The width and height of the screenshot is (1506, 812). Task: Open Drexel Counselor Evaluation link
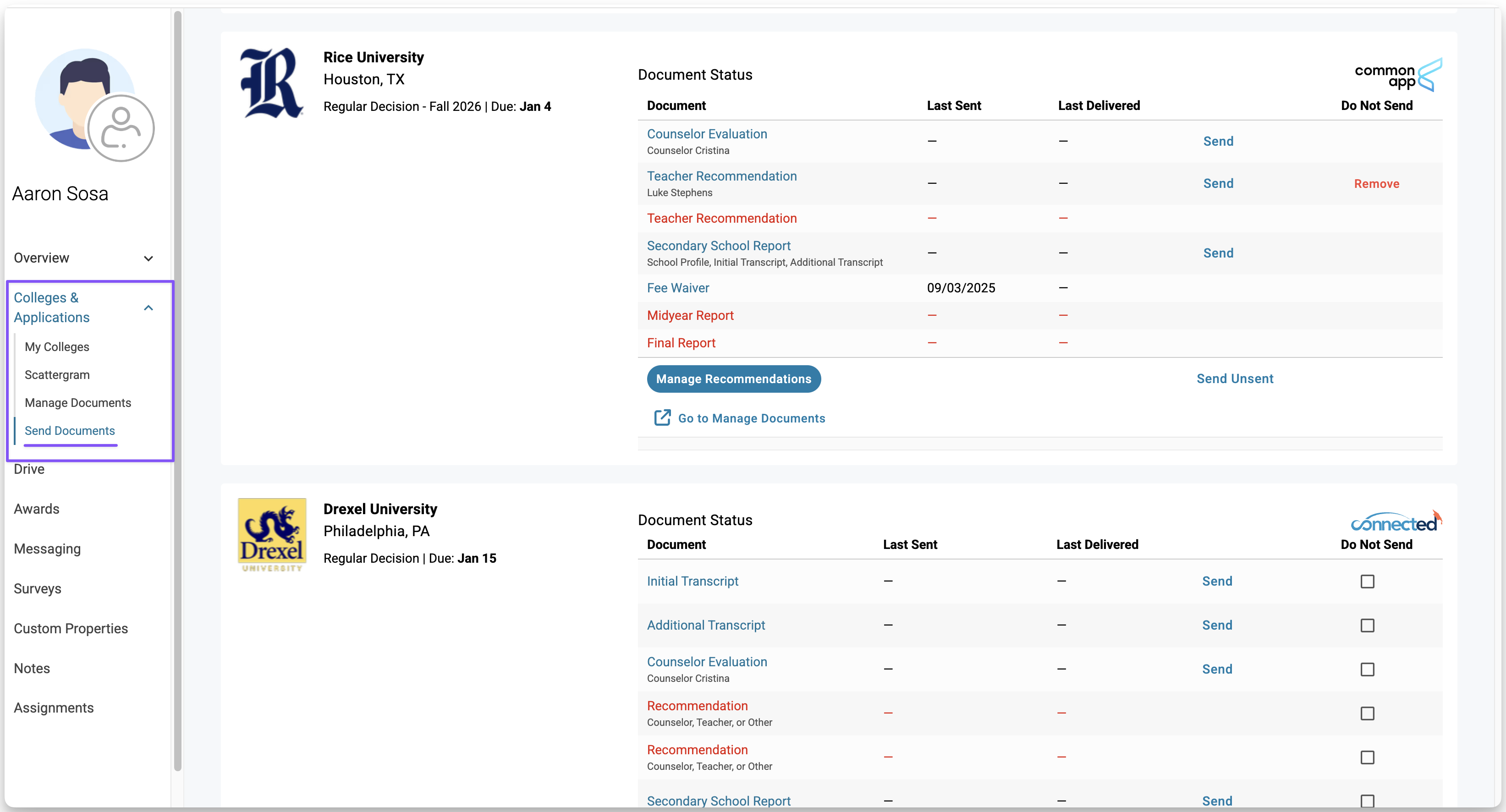click(x=707, y=662)
